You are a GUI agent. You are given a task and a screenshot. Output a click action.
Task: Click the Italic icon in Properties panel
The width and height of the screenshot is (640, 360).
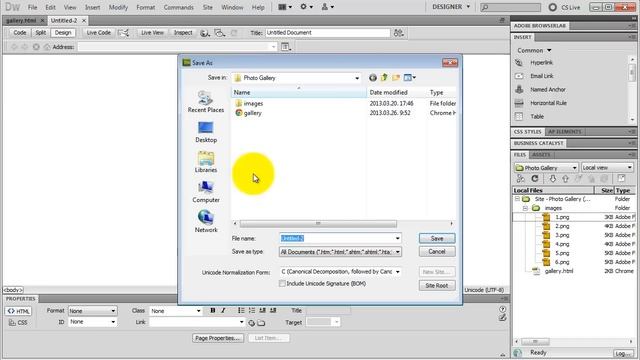pyautogui.click(x=223, y=311)
